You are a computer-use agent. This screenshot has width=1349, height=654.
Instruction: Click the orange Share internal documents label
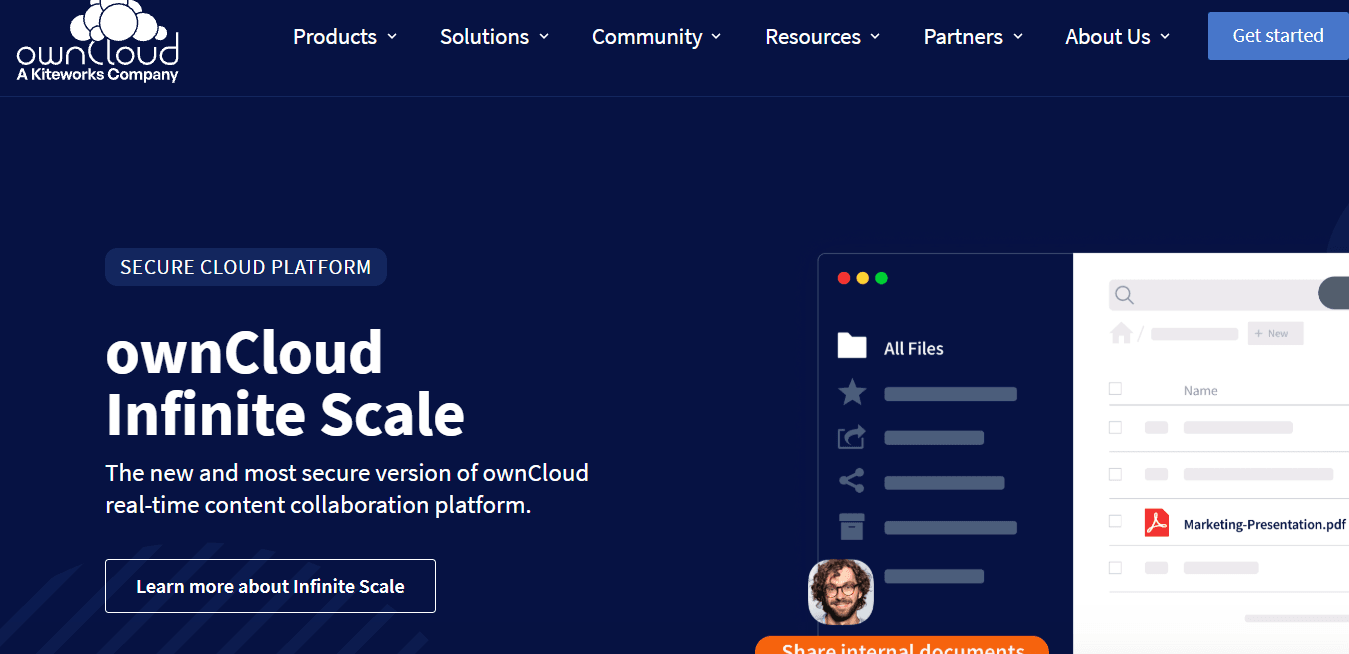(902, 647)
